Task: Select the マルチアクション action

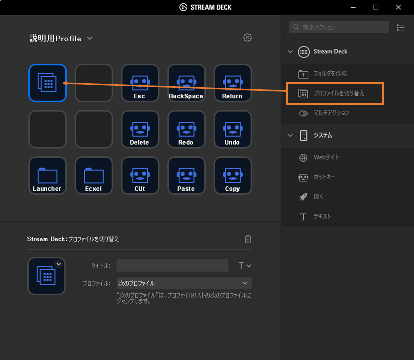Action: pyautogui.click(x=347, y=113)
